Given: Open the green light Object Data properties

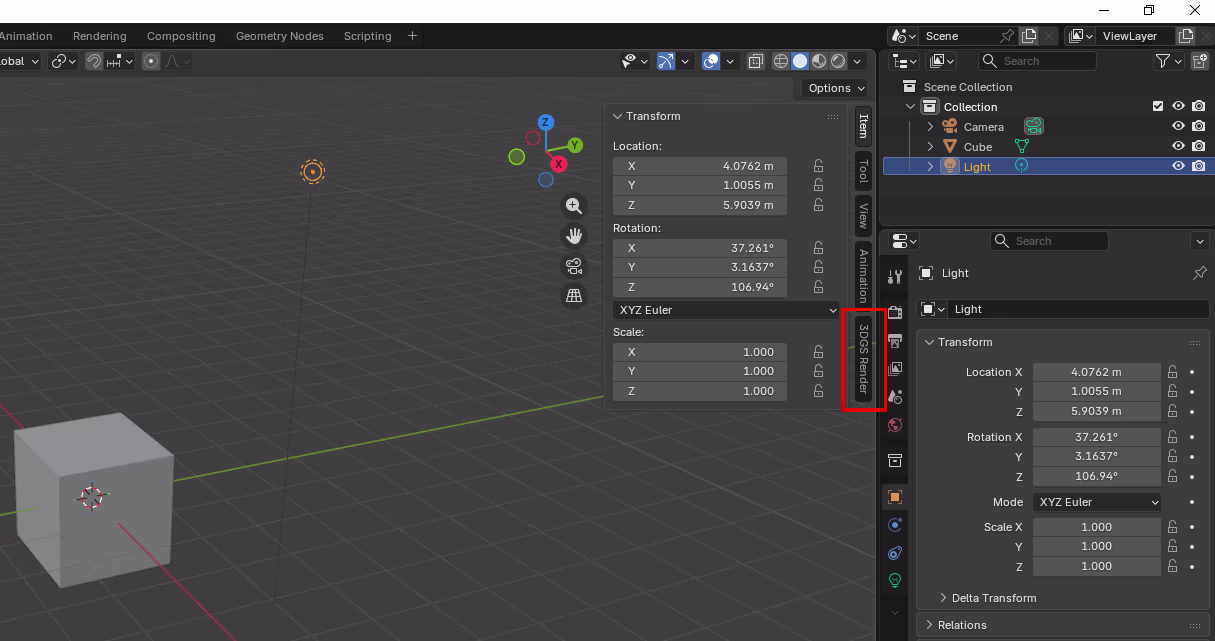Looking at the screenshot, I should click(x=894, y=580).
